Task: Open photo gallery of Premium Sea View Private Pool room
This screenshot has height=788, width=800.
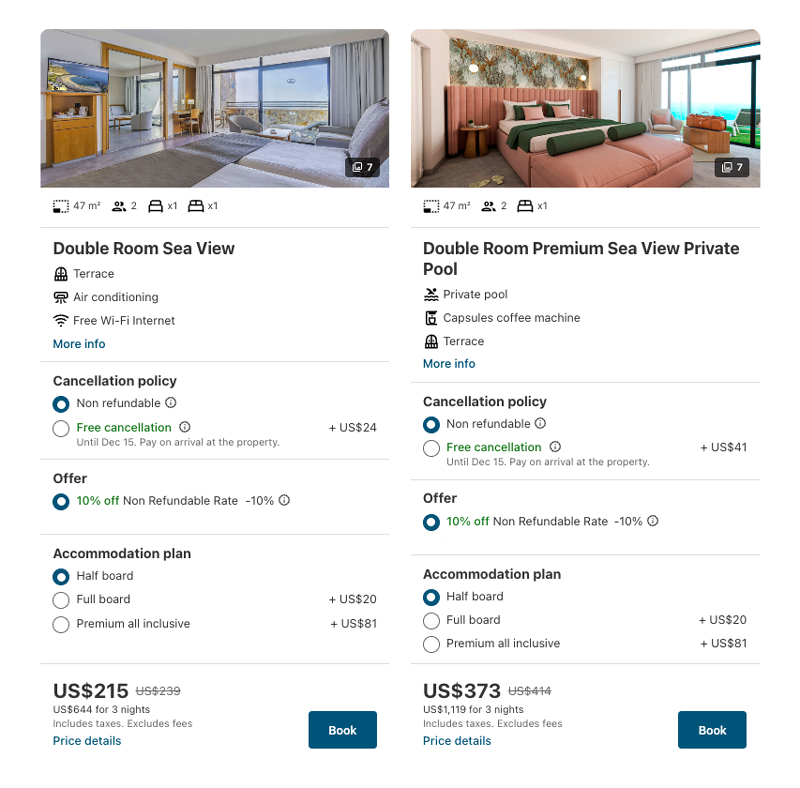Action: pyautogui.click(x=732, y=167)
